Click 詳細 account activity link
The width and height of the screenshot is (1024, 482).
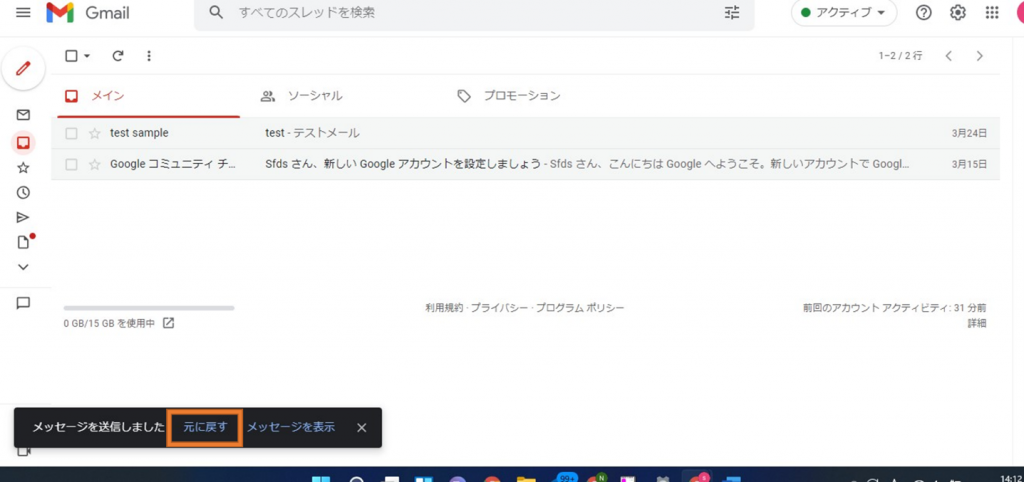977,323
